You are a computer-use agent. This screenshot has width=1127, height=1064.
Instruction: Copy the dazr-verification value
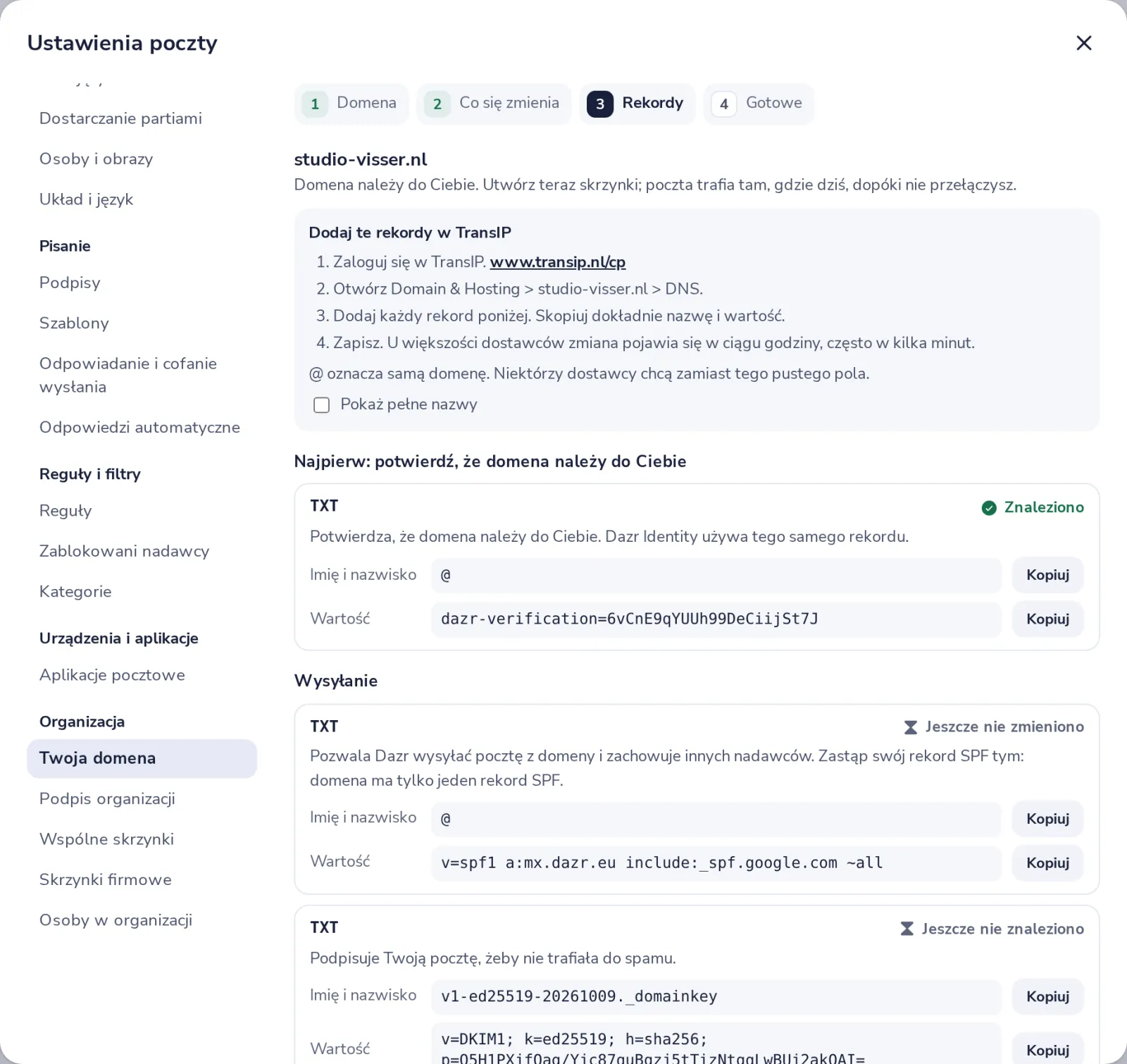[x=1047, y=619]
